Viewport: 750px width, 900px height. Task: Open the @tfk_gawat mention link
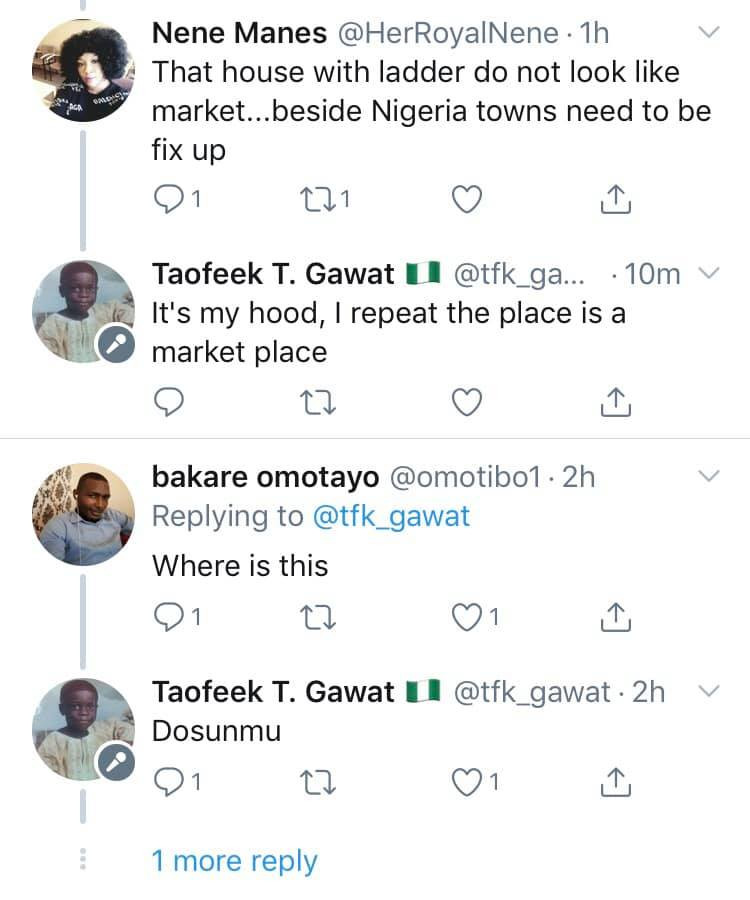[x=391, y=516]
